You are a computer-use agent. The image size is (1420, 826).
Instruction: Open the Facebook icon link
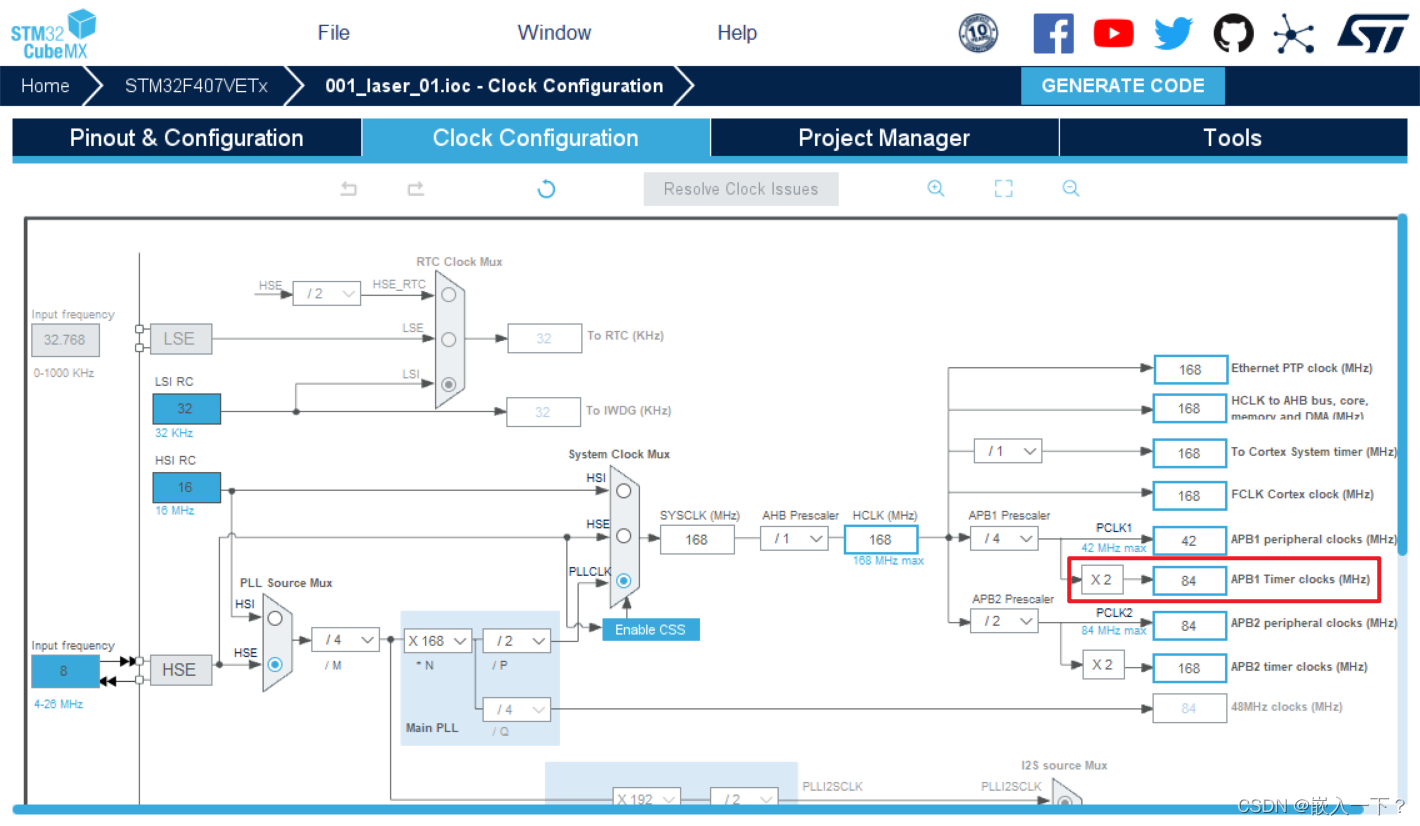pyautogui.click(x=1053, y=33)
